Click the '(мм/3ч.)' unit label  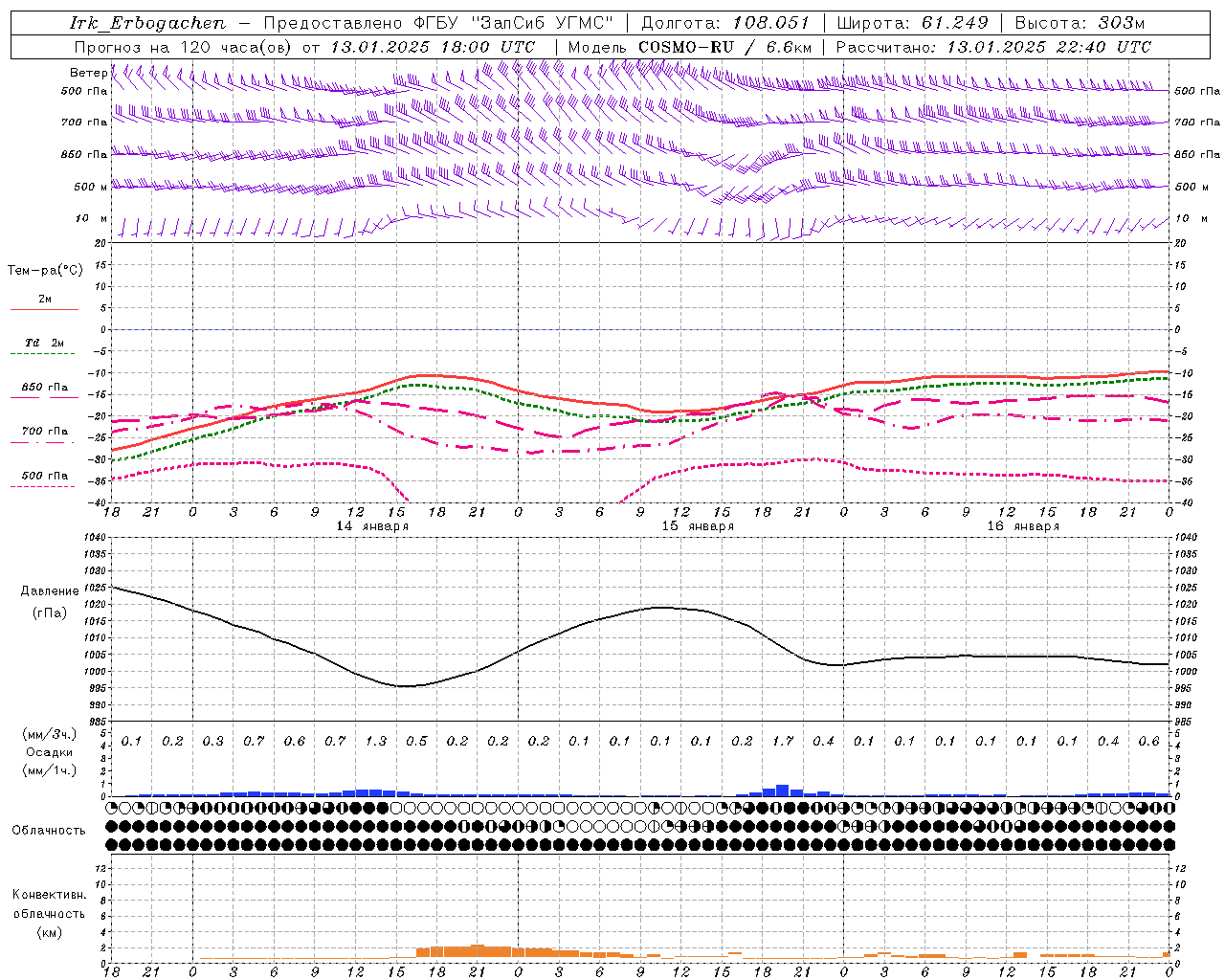50,734
